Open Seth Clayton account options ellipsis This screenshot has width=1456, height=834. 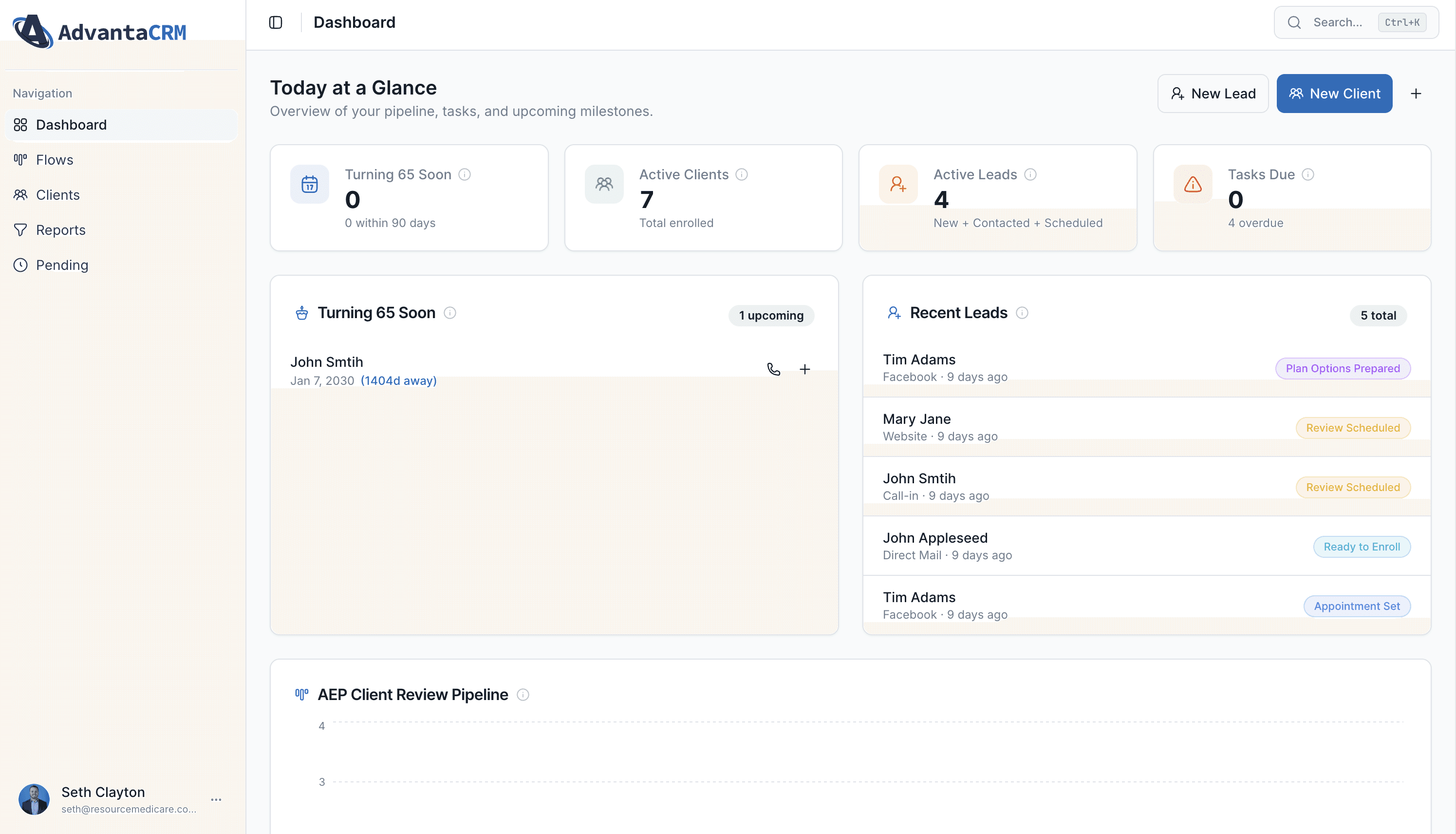coord(216,799)
